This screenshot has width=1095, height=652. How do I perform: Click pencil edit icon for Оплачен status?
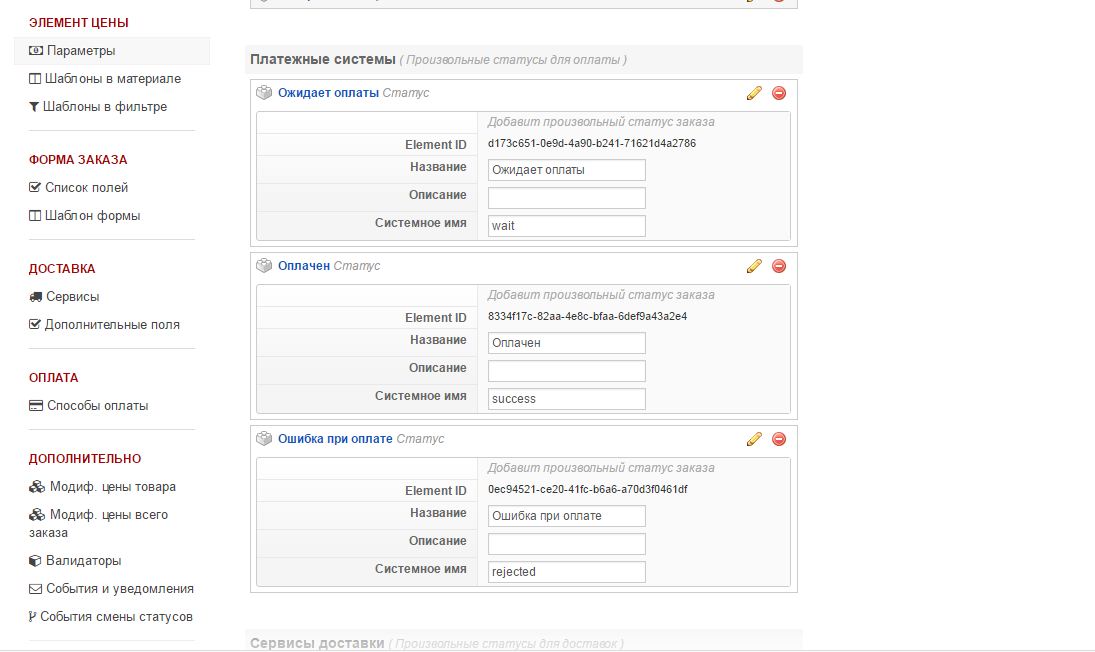[x=754, y=266]
